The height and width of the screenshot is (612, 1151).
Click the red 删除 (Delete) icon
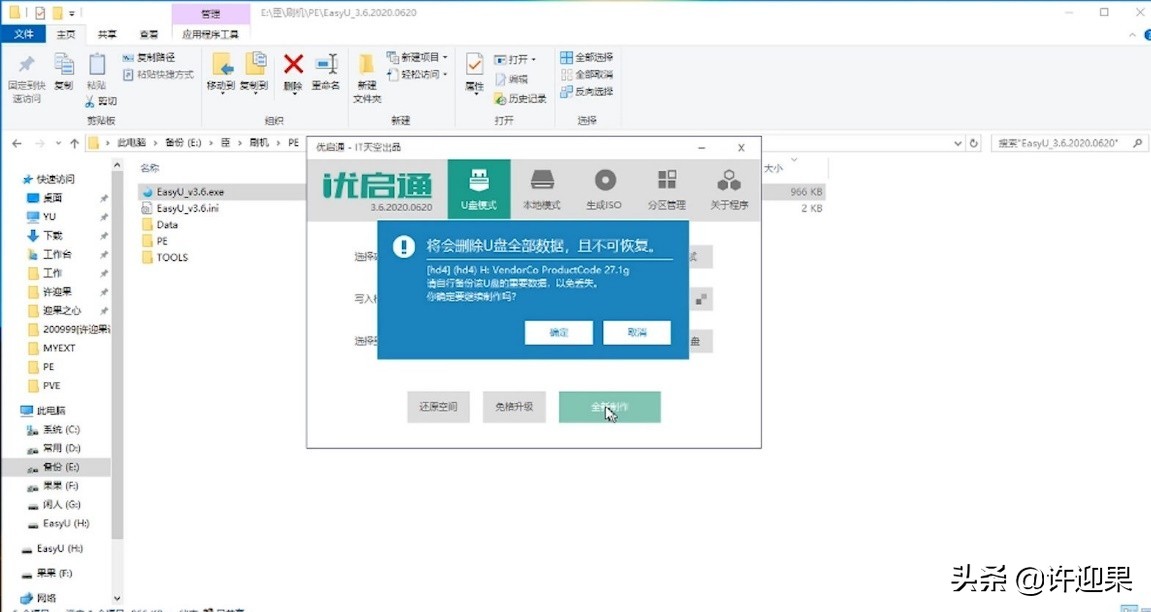tap(293, 73)
